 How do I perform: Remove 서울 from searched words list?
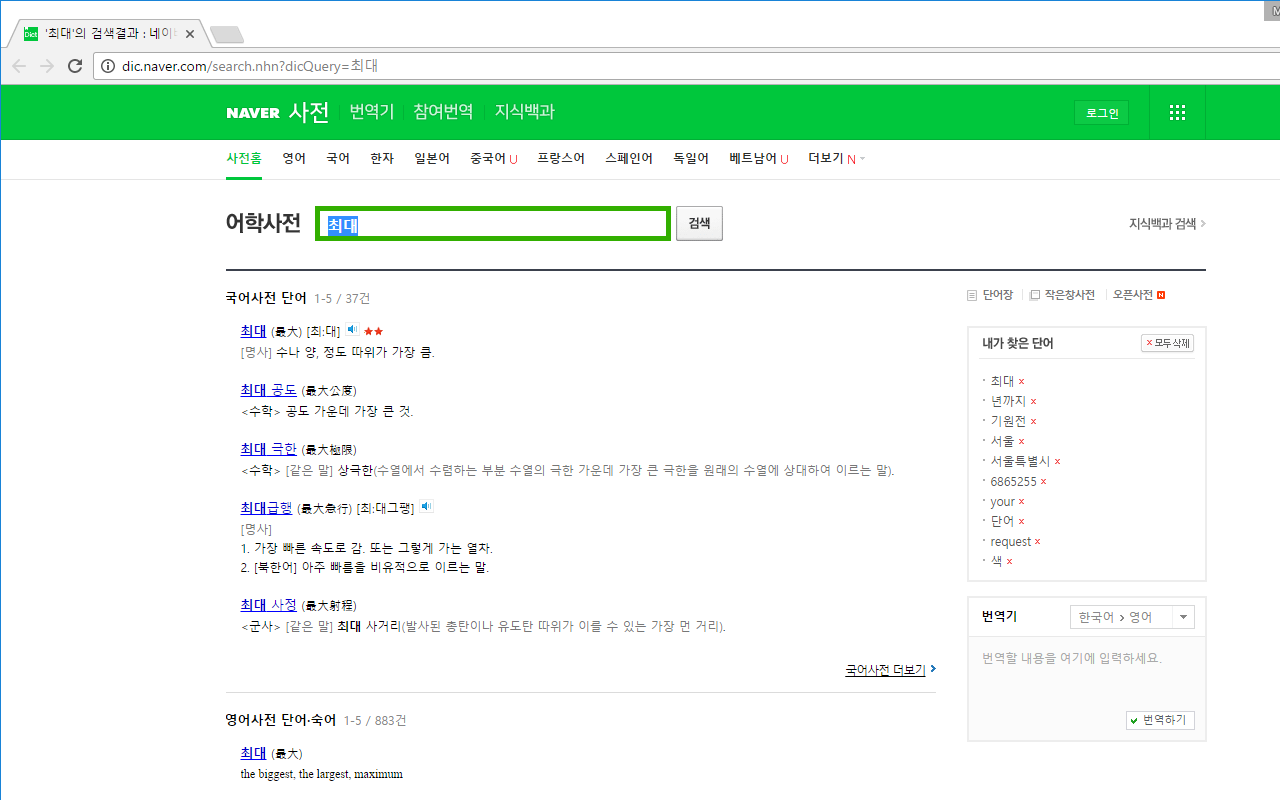(x=1021, y=441)
